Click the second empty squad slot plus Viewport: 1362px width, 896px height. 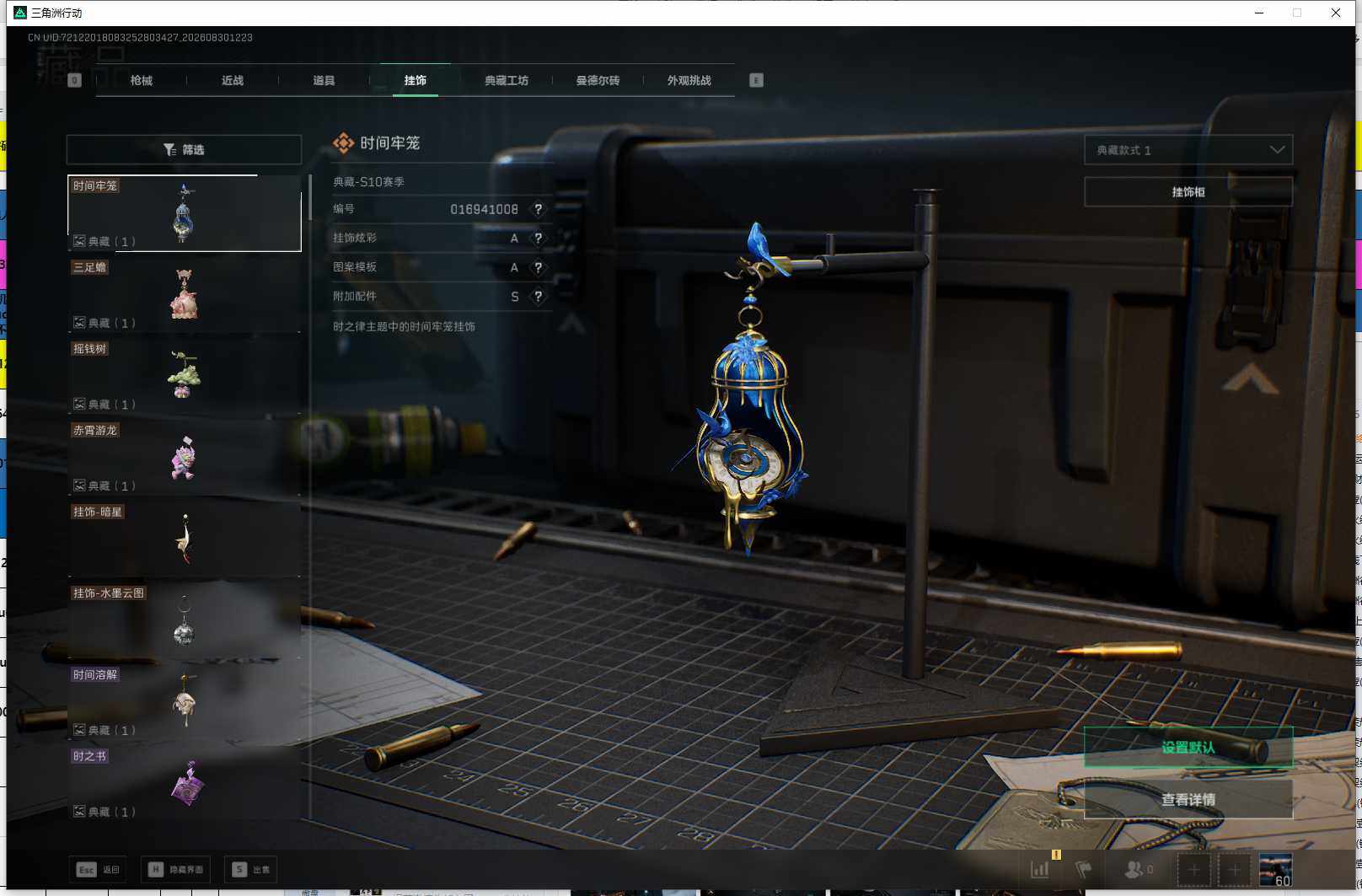(x=1234, y=869)
